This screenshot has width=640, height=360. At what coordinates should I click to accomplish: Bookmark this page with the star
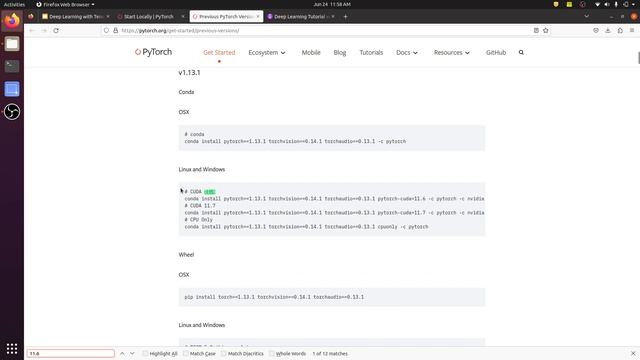tap(546, 31)
